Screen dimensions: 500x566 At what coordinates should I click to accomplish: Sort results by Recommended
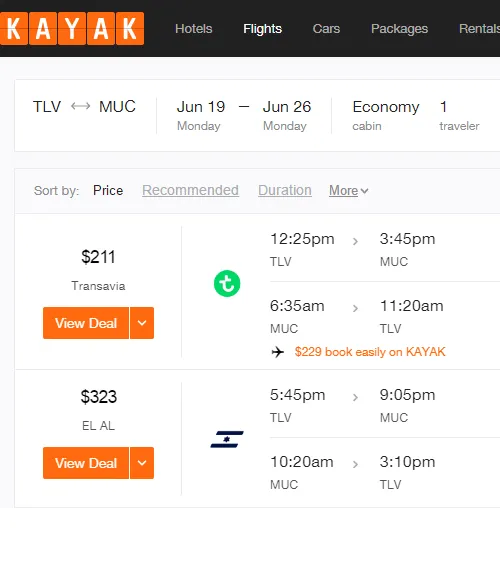click(x=190, y=190)
